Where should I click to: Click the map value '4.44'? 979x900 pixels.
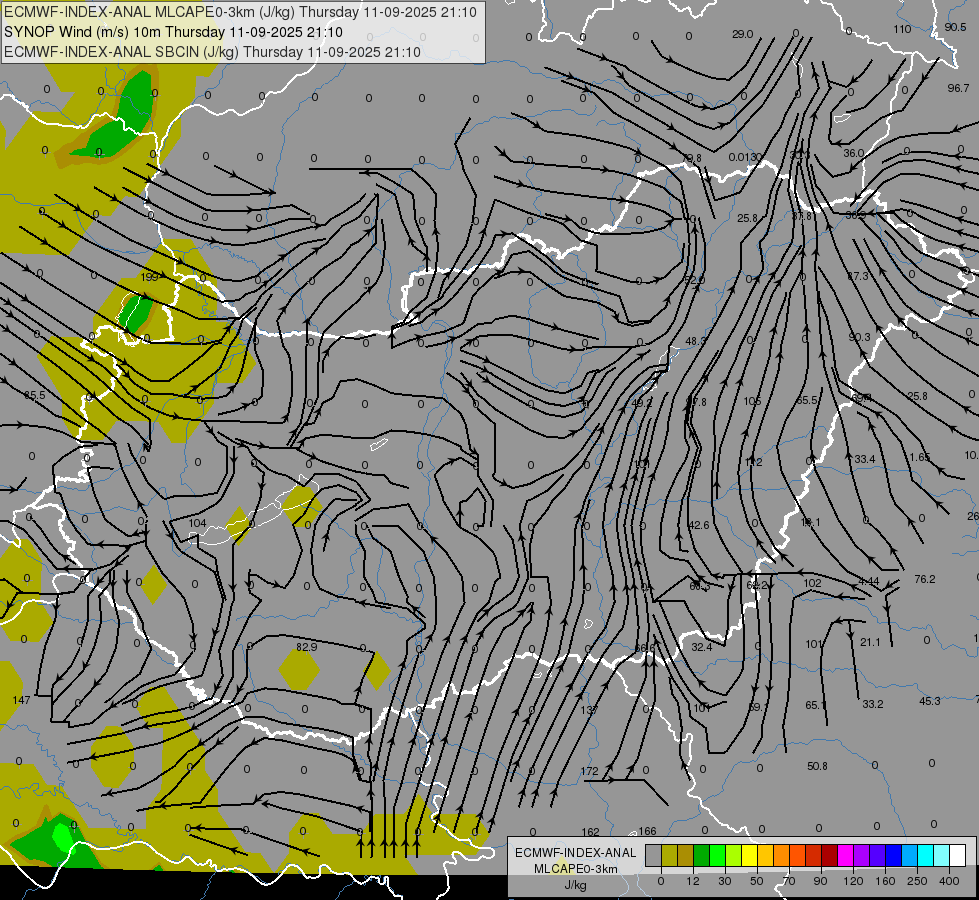coord(868,581)
